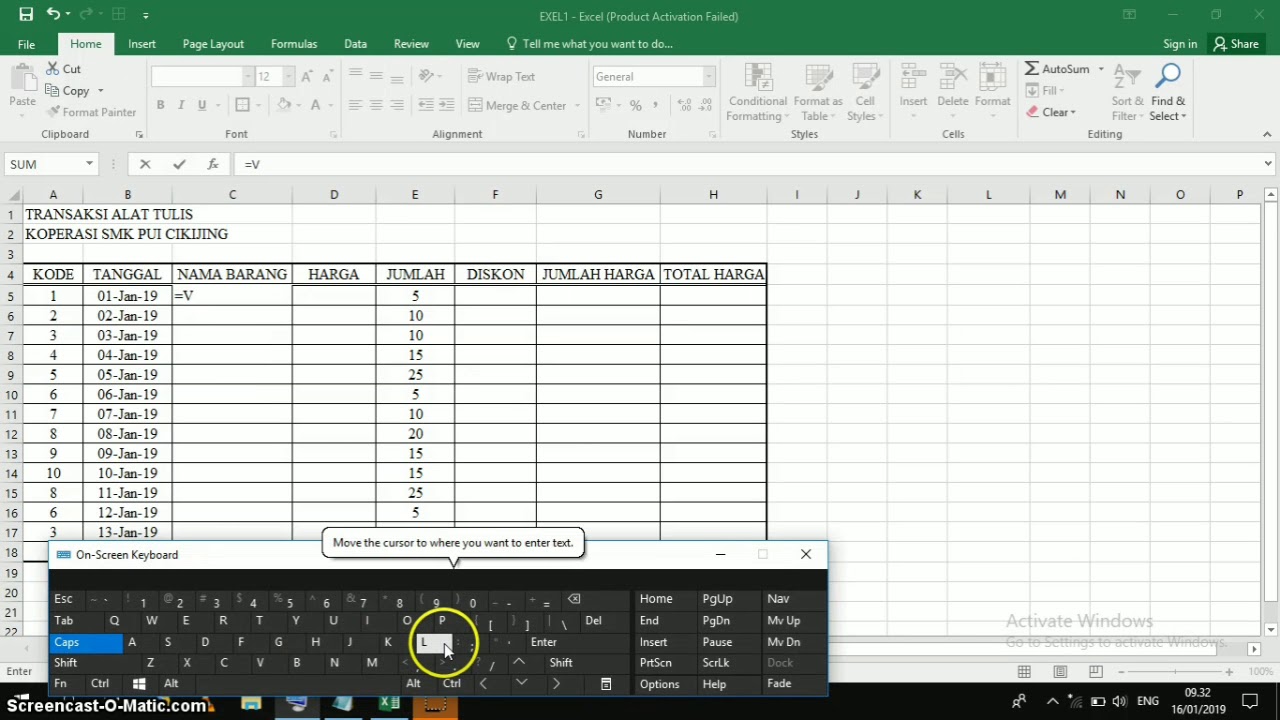The image size is (1280, 720).
Task: Switch to Page Break Preview view
Action: [1096, 671]
